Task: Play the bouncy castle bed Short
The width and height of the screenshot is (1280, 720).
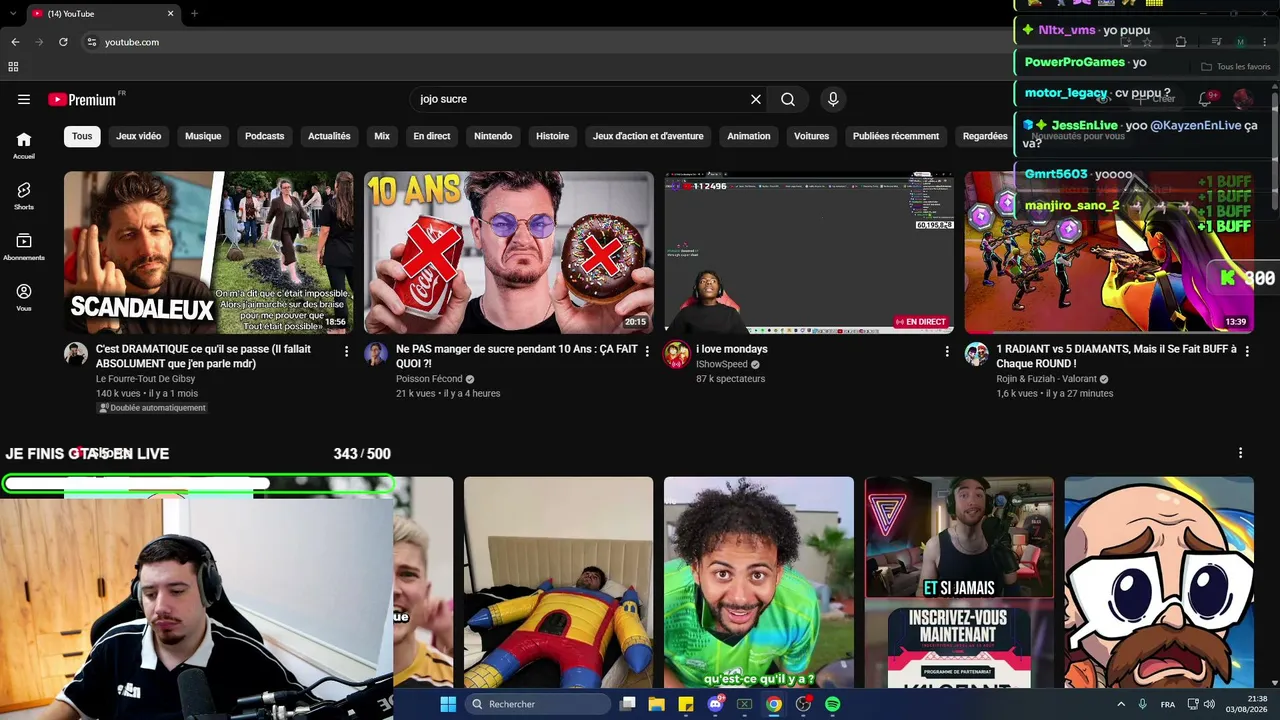Action: [x=558, y=582]
